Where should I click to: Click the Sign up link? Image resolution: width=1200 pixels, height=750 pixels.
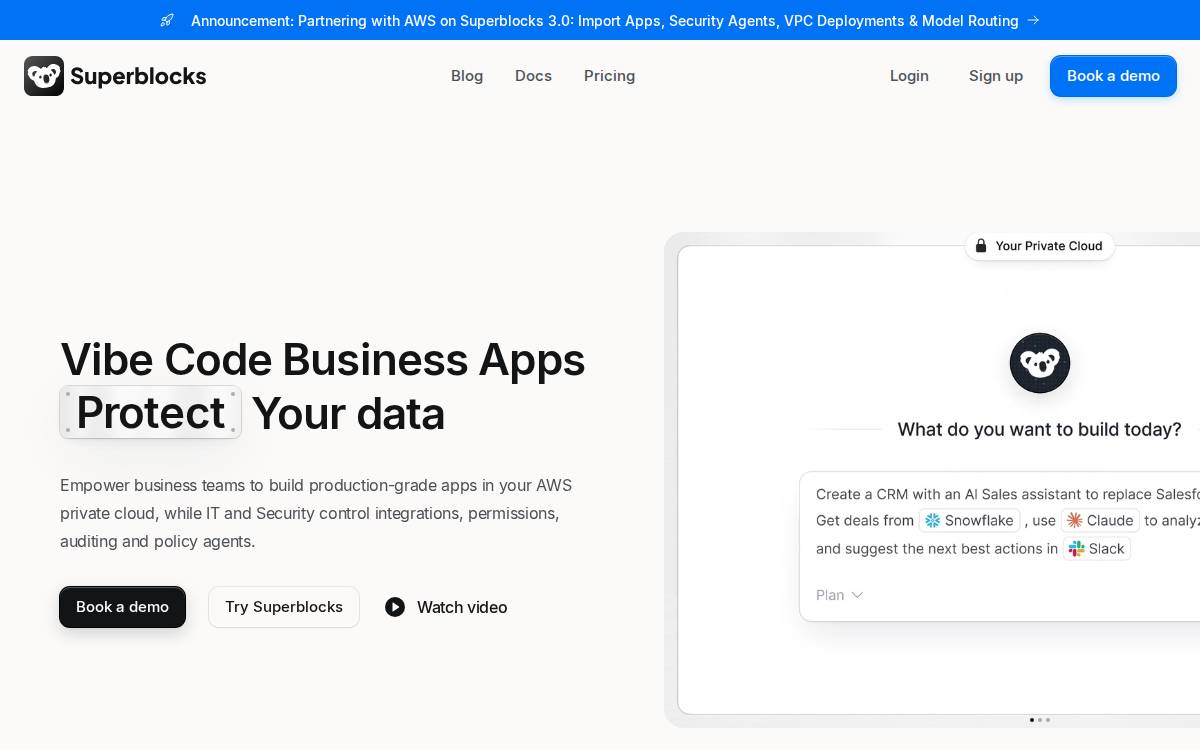996,76
